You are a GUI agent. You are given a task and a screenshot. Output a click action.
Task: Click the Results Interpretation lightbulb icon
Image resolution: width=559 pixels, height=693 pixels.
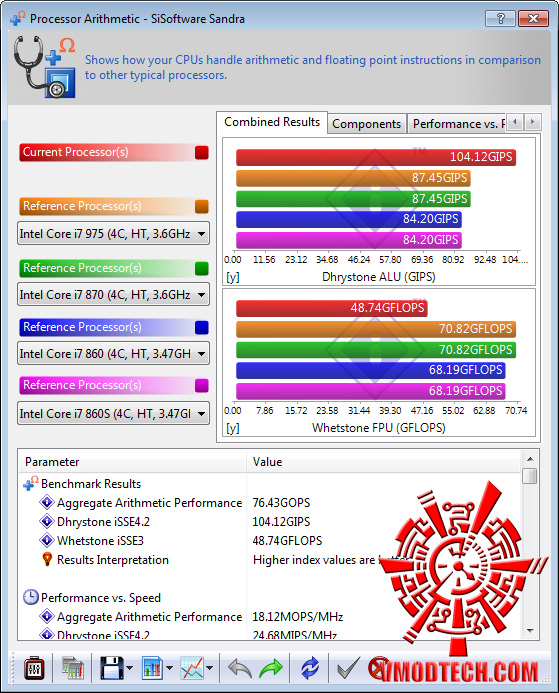click(47, 560)
